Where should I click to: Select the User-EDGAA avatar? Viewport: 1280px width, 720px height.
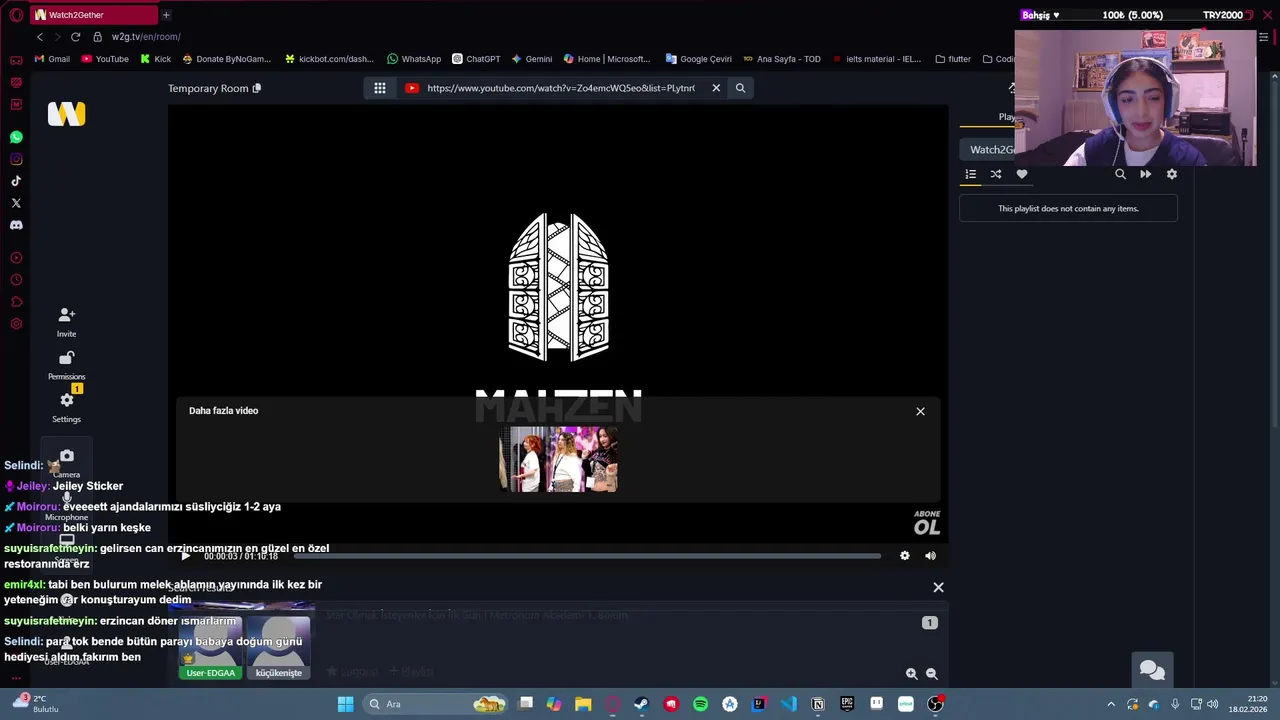click(x=211, y=648)
